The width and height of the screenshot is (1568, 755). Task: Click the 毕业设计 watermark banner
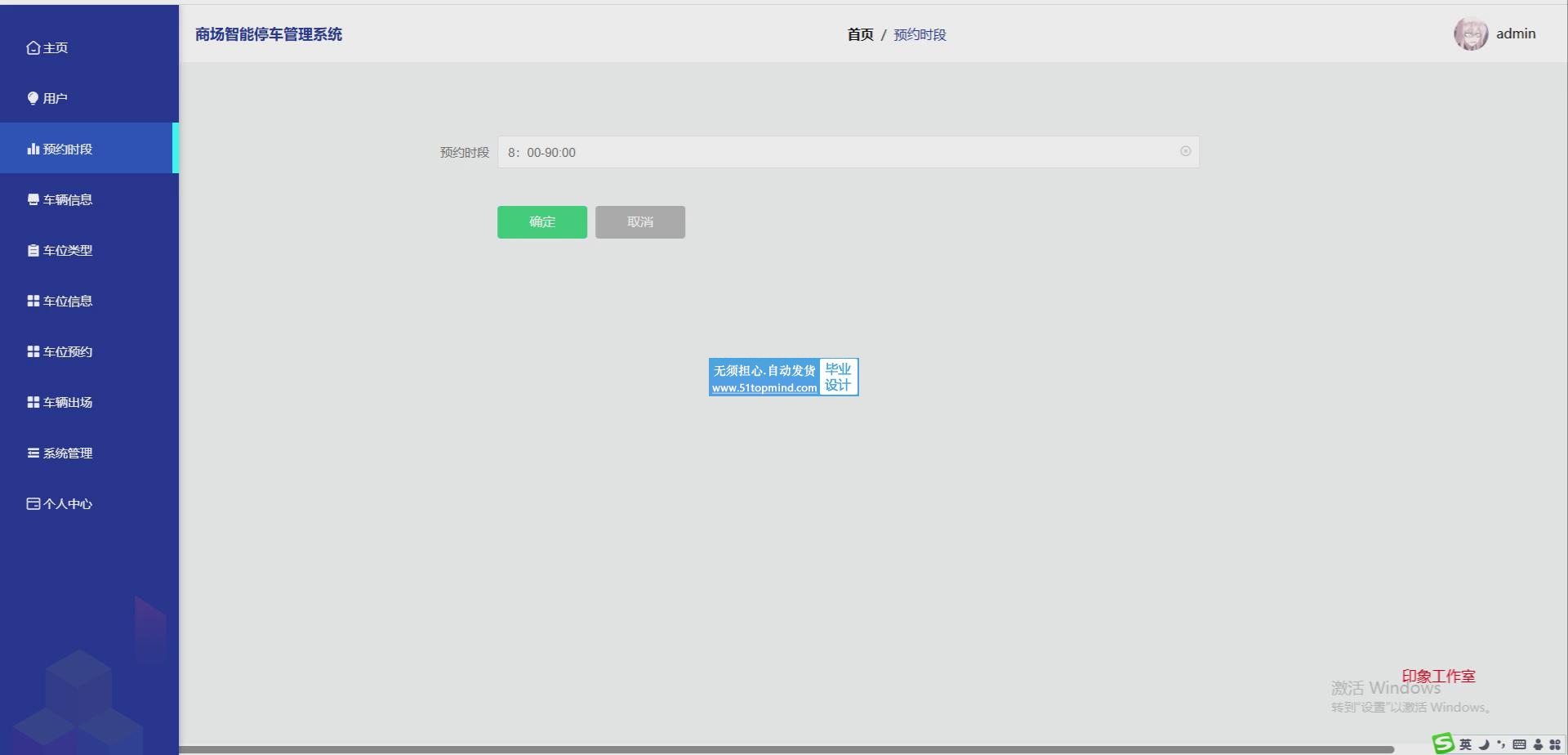783,377
